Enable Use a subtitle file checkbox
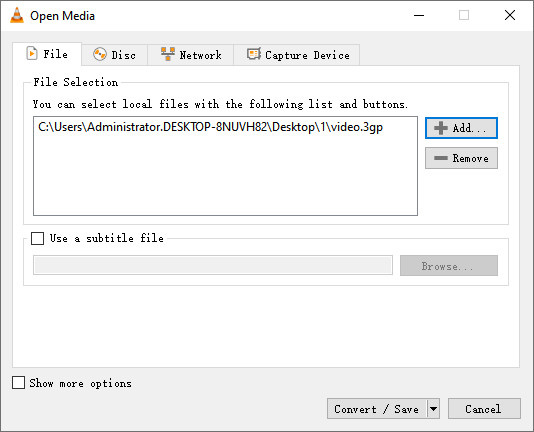The height and width of the screenshot is (432, 534). tap(37, 238)
